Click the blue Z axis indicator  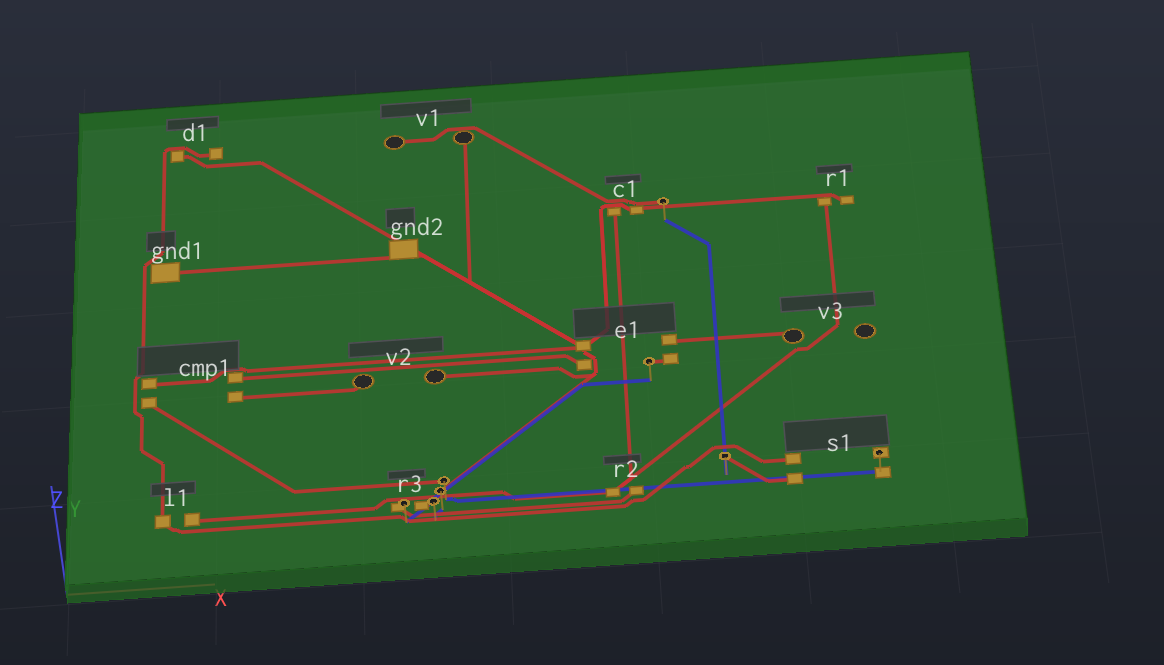coord(56,496)
